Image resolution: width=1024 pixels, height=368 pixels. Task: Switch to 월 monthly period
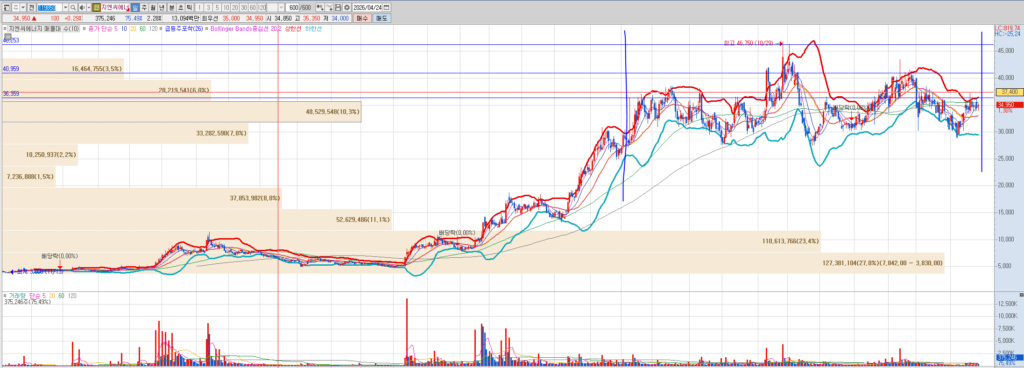(x=153, y=7)
